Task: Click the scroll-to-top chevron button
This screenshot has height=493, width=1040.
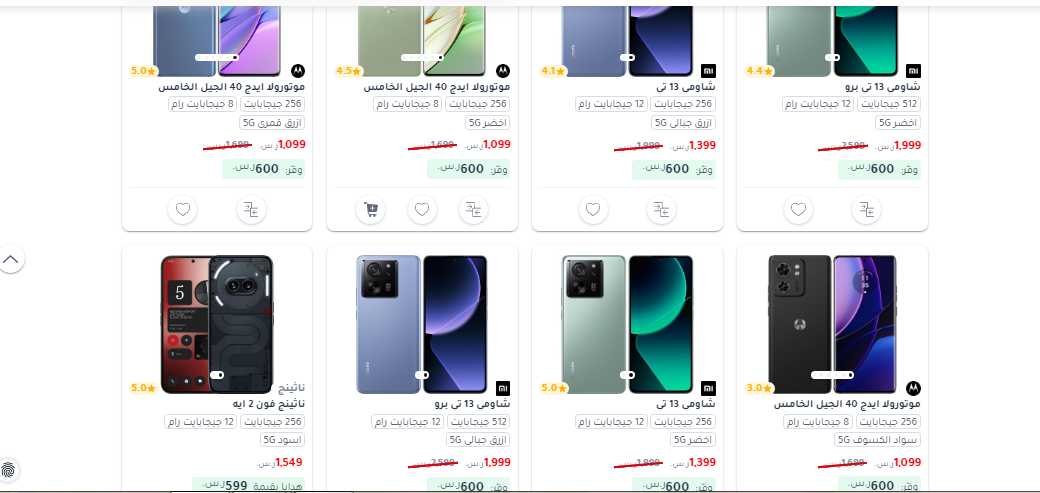Action: (x=11, y=259)
